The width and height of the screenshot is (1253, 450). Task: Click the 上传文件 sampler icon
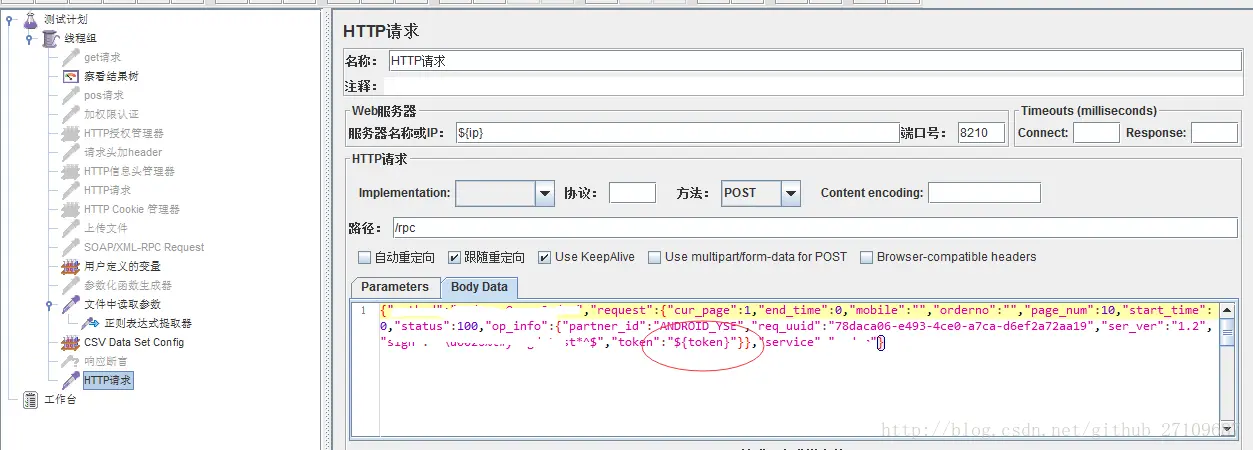[71, 228]
